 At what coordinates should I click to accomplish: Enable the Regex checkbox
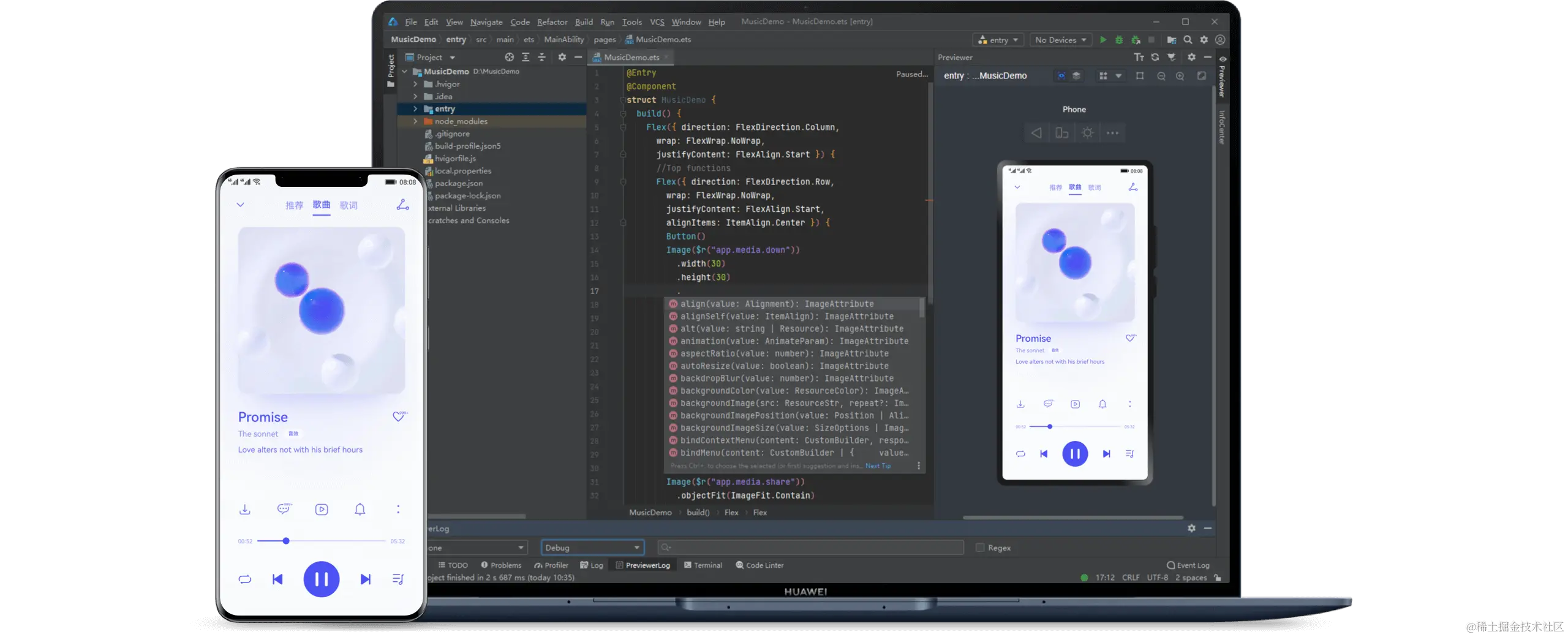pyautogui.click(x=980, y=548)
